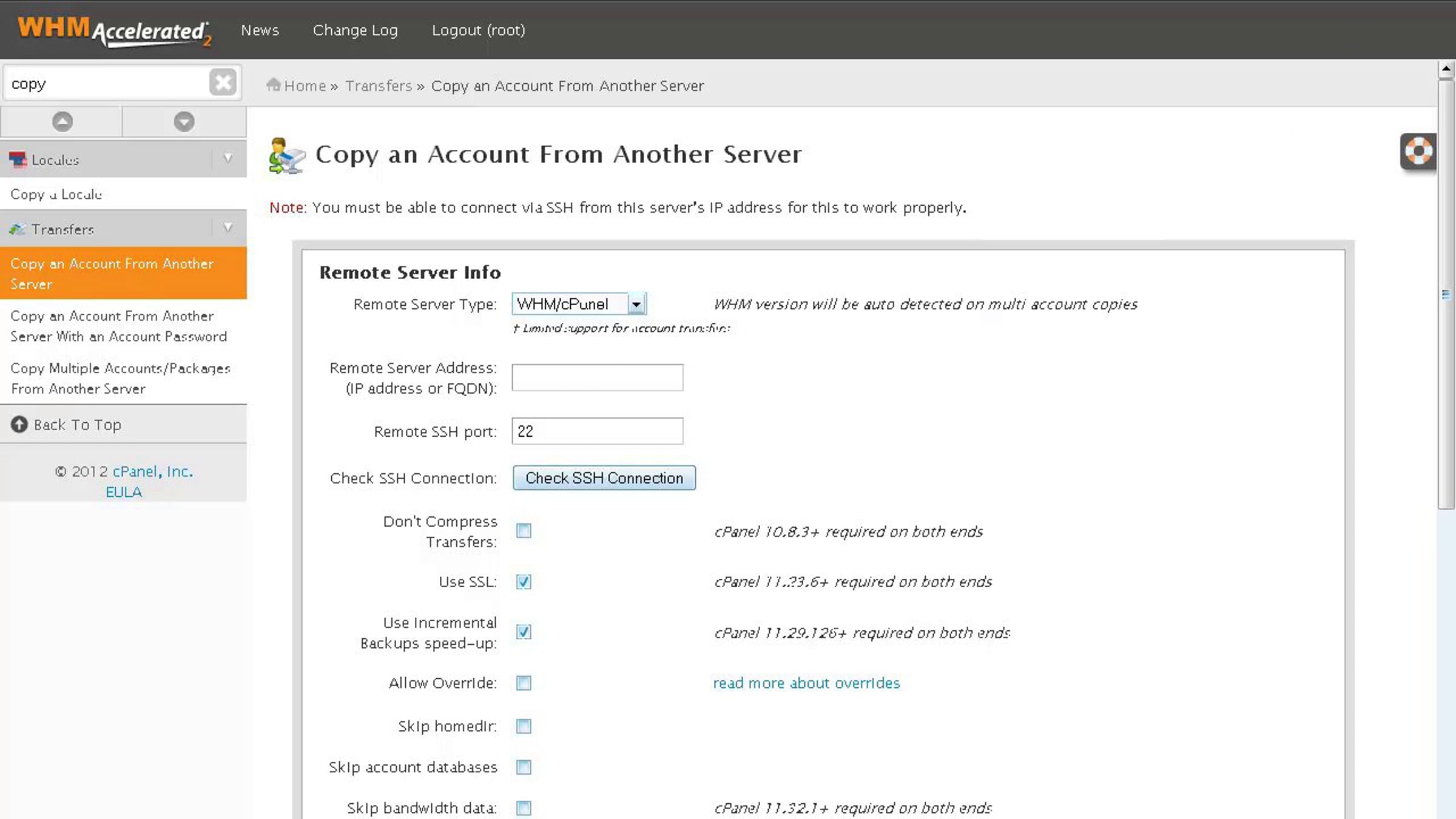Click the cPanel 10.8.3+ requirement note

point(849,531)
